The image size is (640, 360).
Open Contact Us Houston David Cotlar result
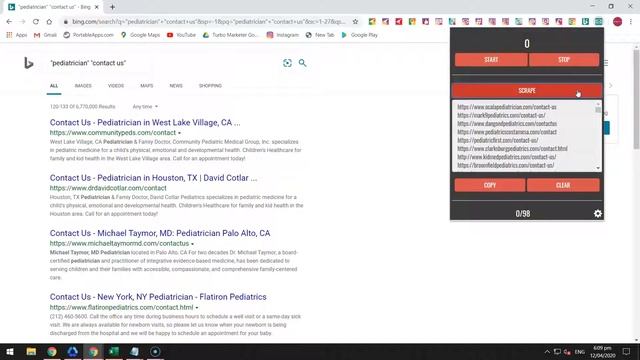pos(153,178)
